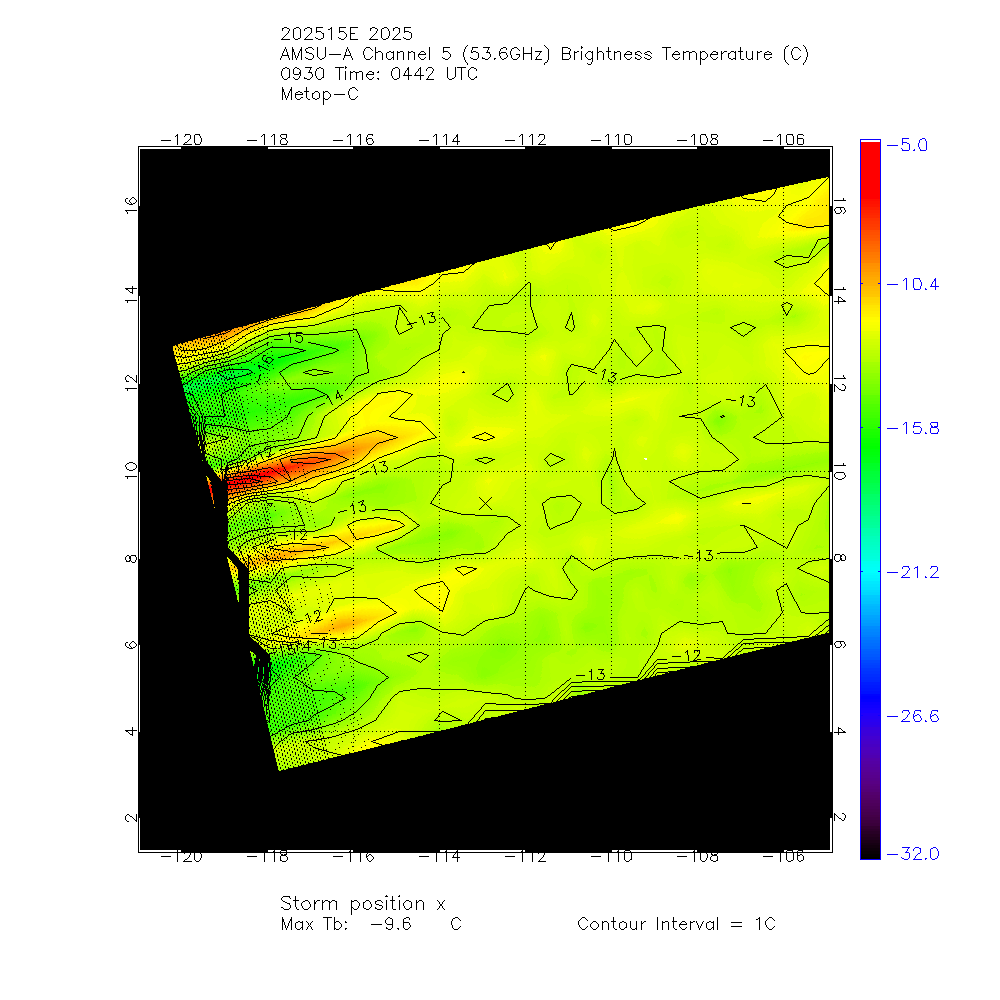Click the -110 longitude label on top axis
This screenshot has width=1000, height=1000.
pyautogui.click(x=612, y=140)
